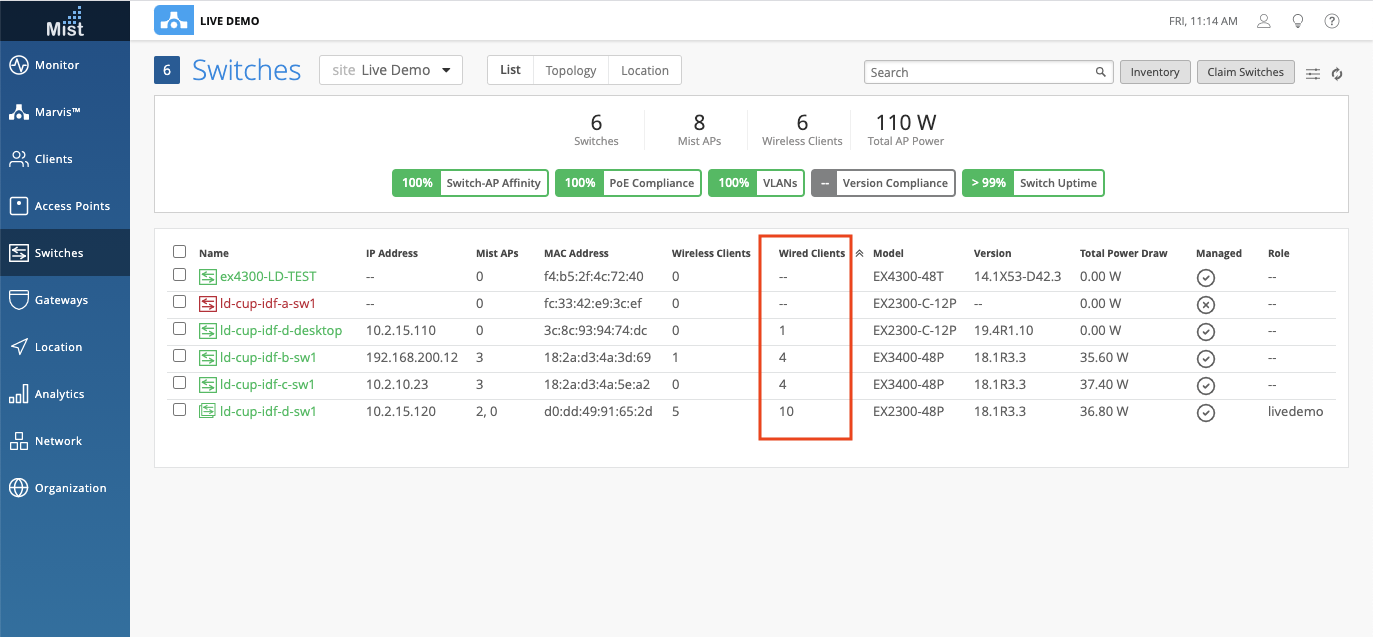Open the ld-cup-idf-b-sw1 switch link
1373x637 pixels.
[x=268, y=357]
